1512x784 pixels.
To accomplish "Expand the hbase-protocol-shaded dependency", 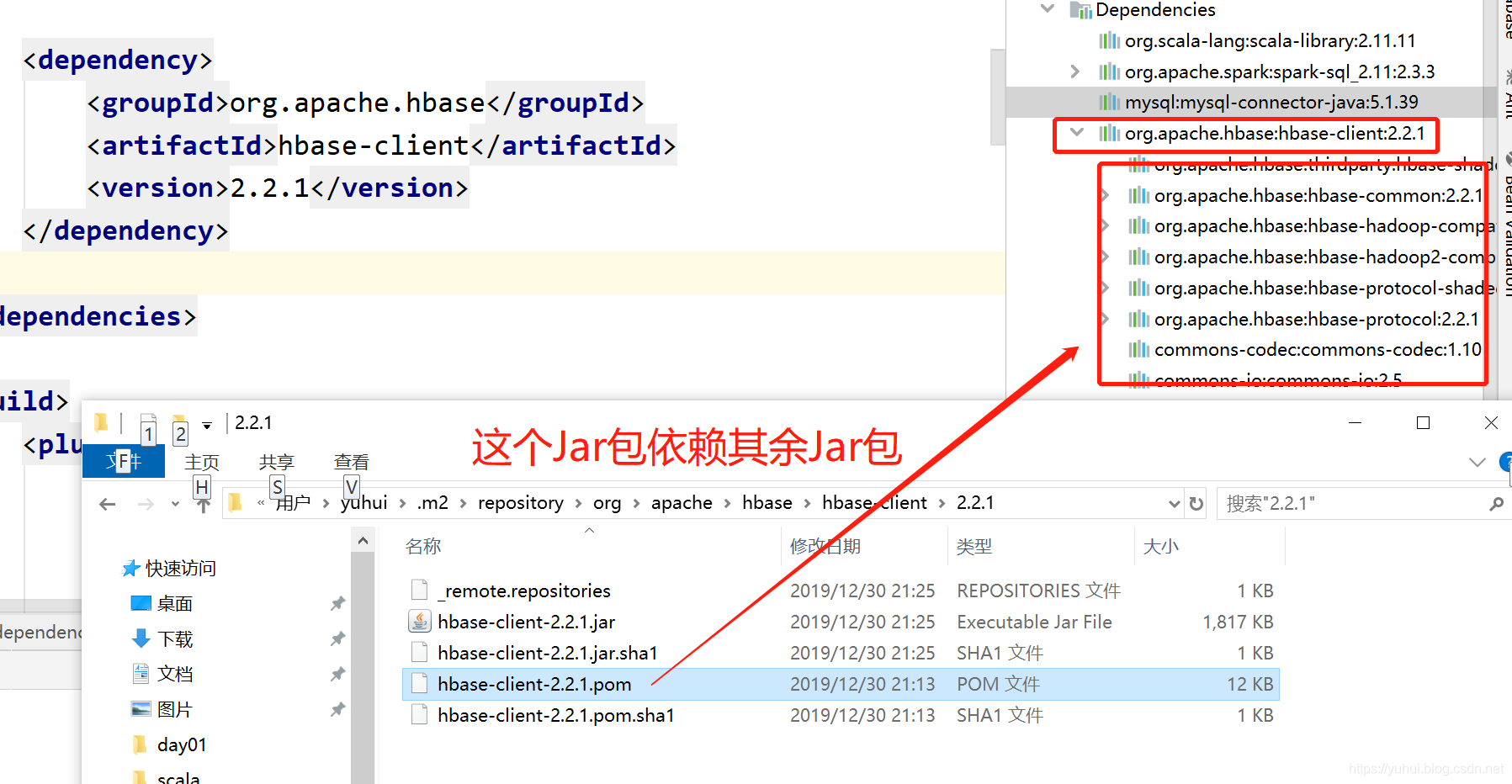I will (x=1106, y=288).
